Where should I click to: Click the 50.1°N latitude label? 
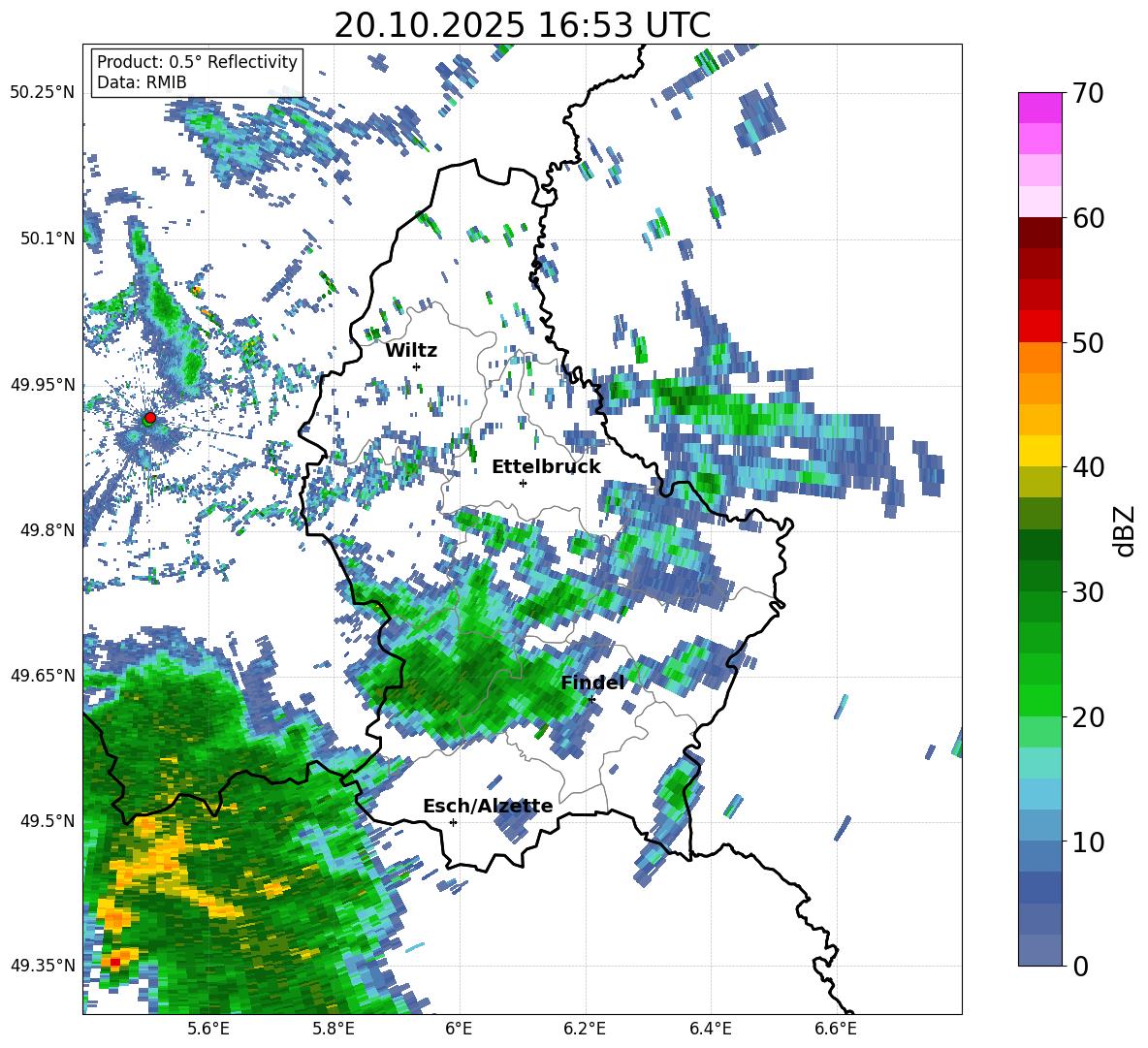[47, 238]
